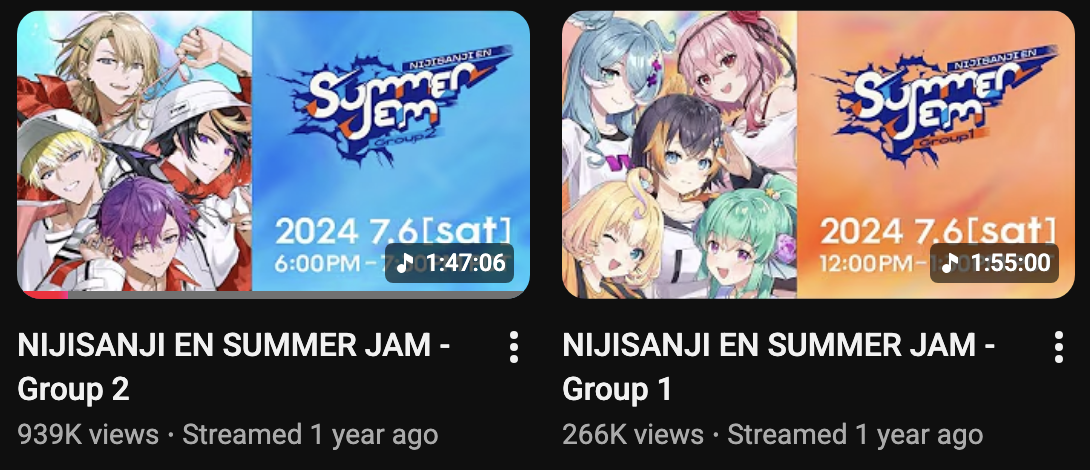The width and height of the screenshot is (1090, 470).
Task: Click the 1:55:00 duration badge
Action: 994,263
